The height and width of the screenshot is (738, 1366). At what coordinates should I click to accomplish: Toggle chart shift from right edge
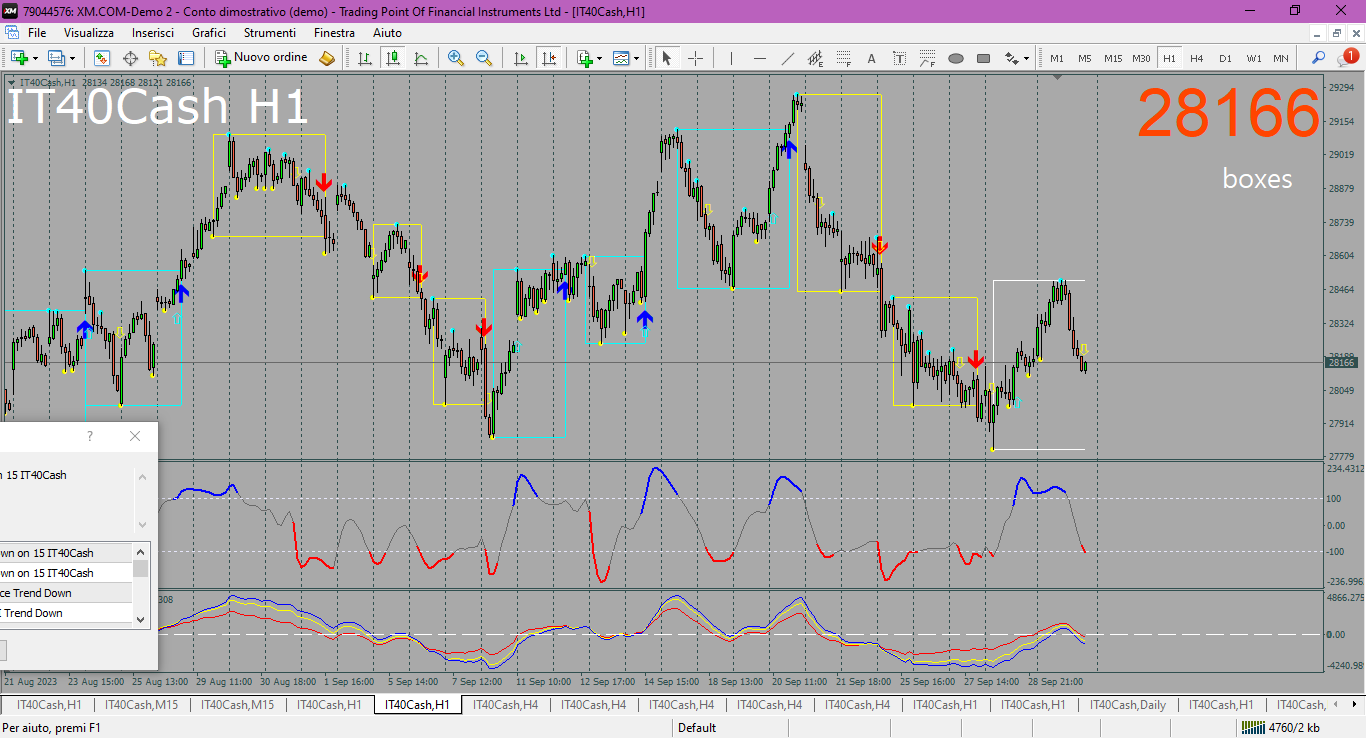[547, 58]
